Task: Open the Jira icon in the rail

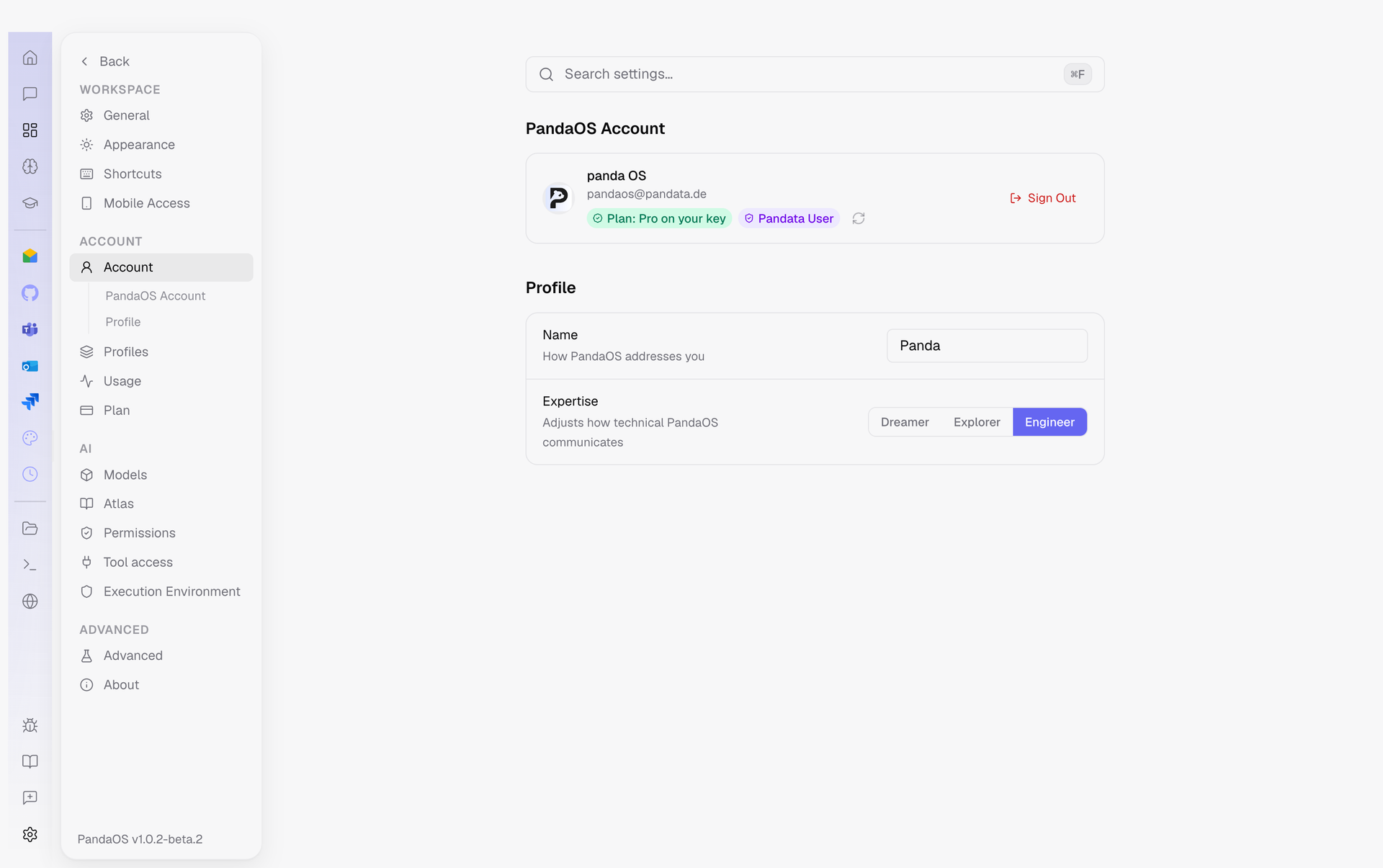Action: tap(30, 401)
